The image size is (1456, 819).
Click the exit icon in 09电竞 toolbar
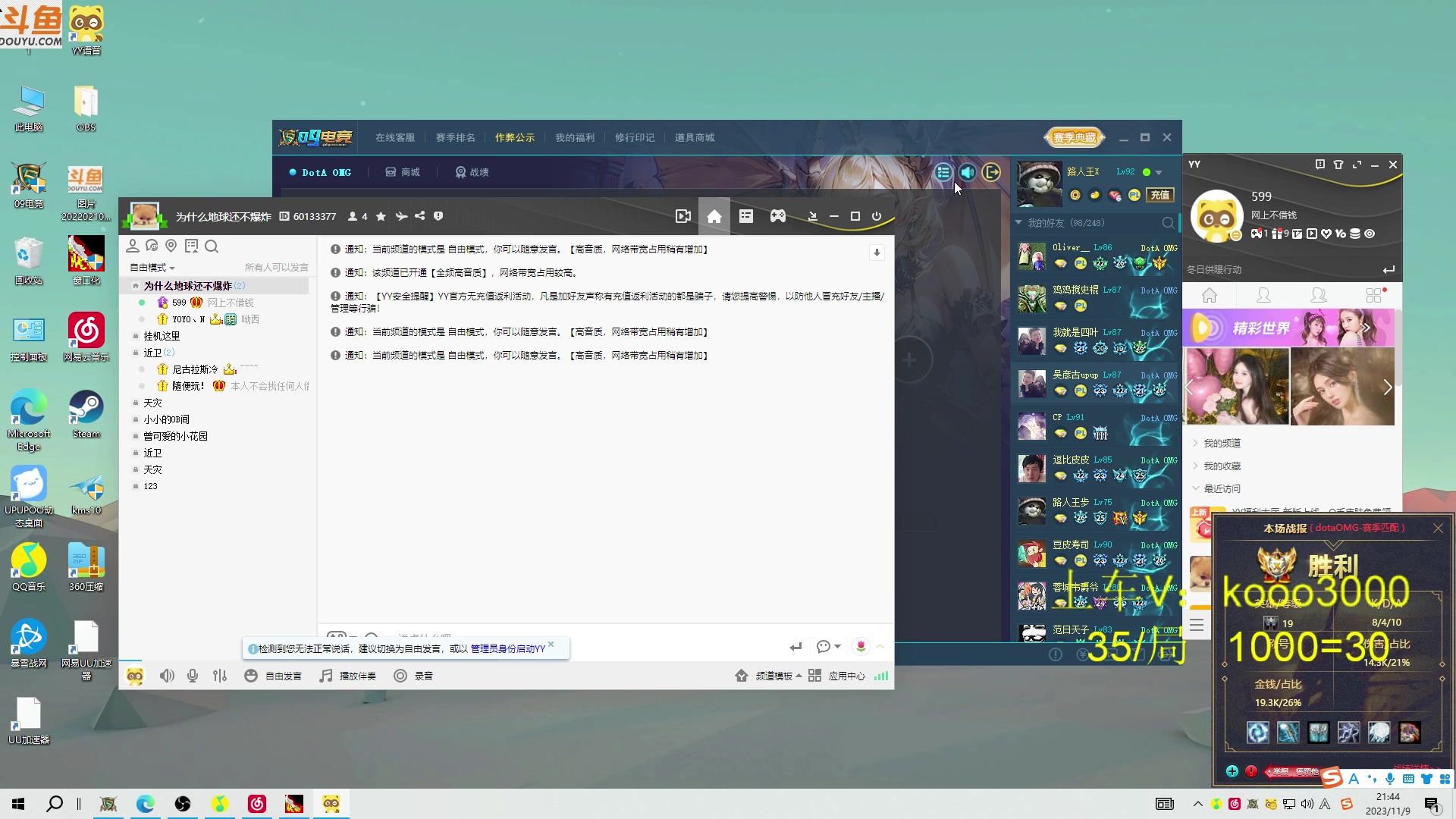991,173
